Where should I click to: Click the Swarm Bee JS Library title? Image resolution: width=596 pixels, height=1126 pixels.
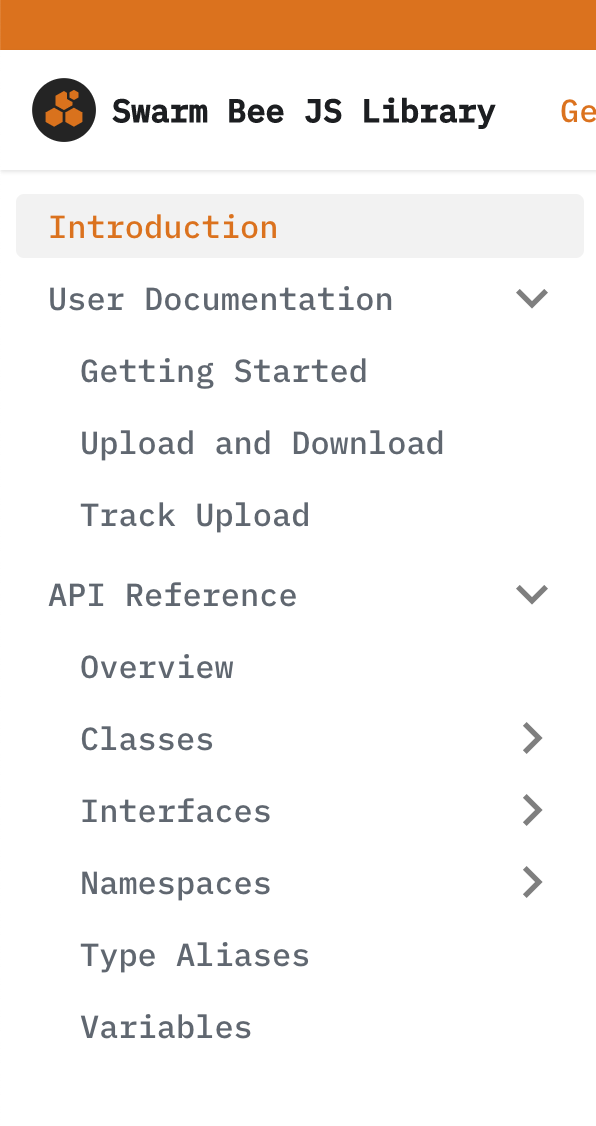coord(304,110)
